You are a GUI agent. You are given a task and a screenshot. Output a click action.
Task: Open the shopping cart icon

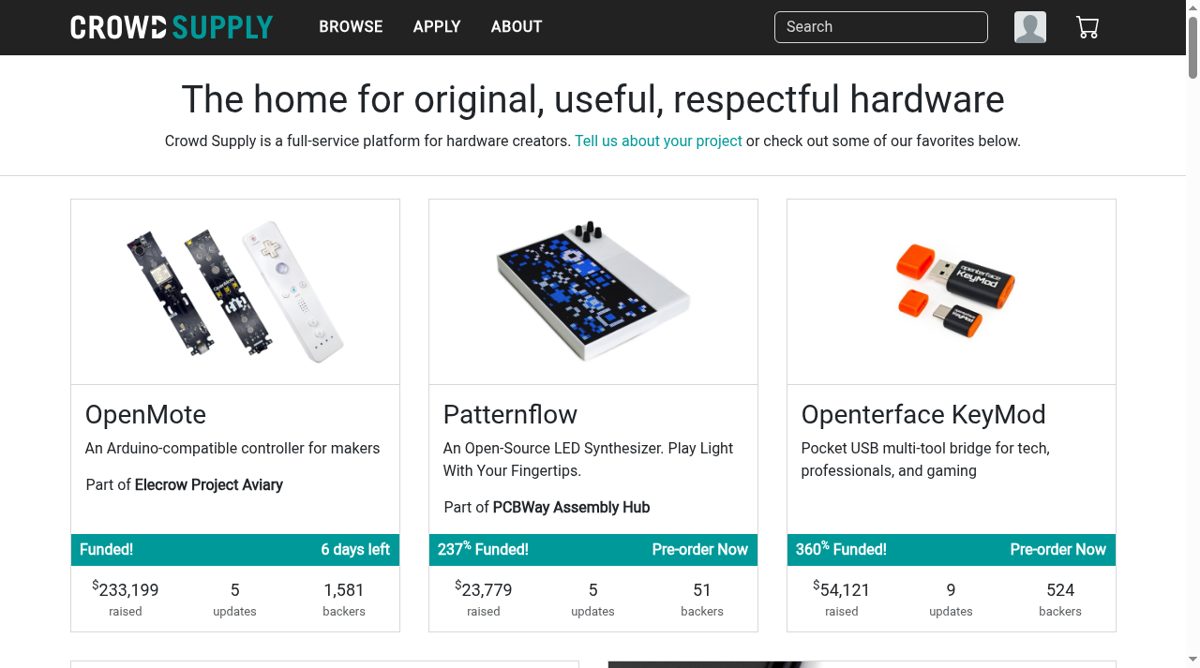1087,27
